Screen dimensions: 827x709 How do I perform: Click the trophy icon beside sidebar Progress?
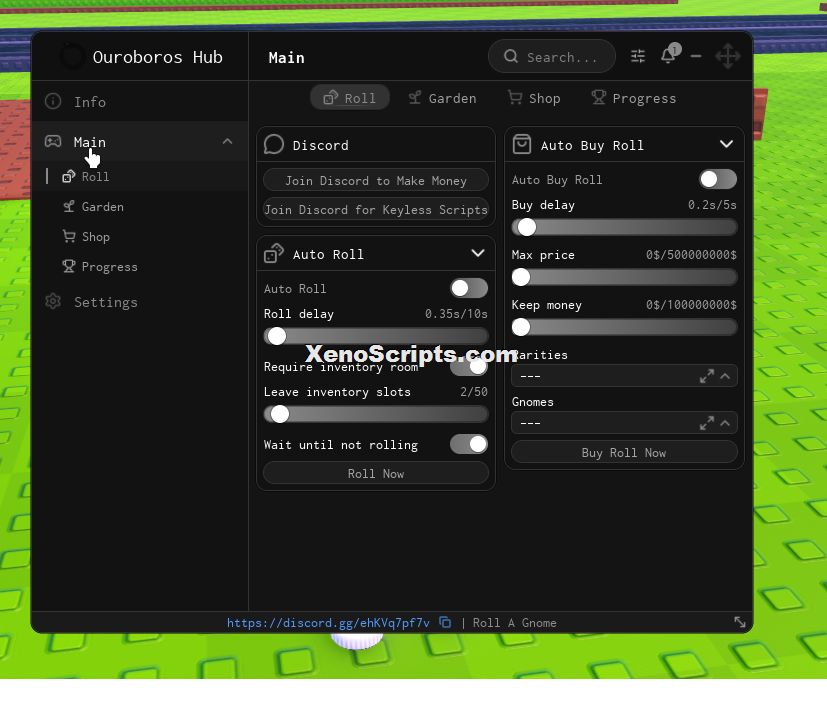point(69,266)
